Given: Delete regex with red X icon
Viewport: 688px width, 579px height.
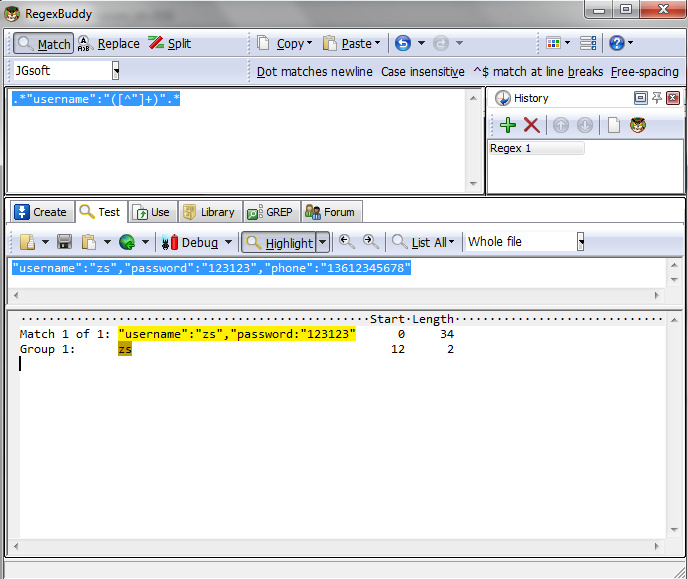Looking at the screenshot, I should pyautogui.click(x=531, y=125).
